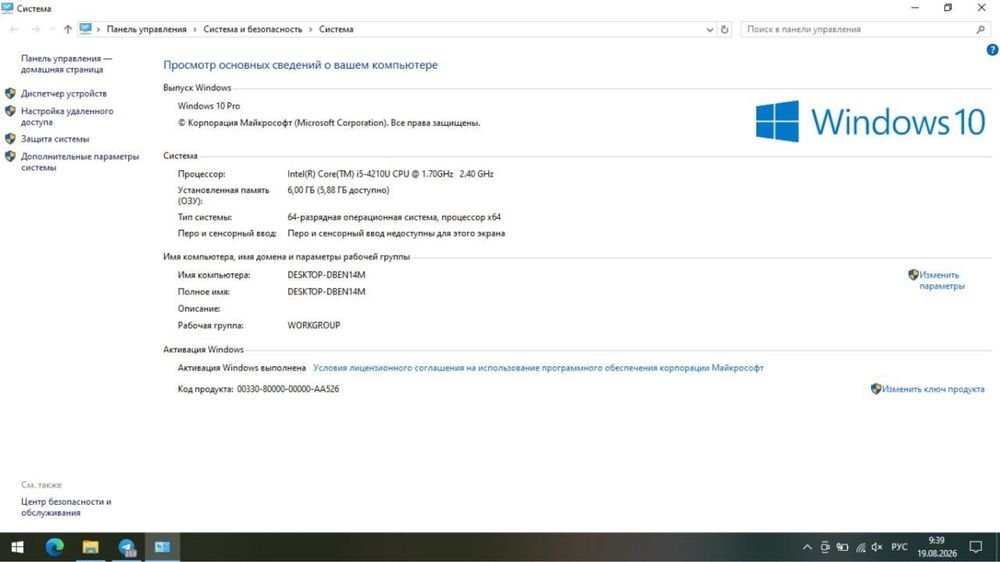The height and width of the screenshot is (562, 1000).
Task: Click Полное имя value DESKTOP-DBEN14M
Action: tap(327, 292)
